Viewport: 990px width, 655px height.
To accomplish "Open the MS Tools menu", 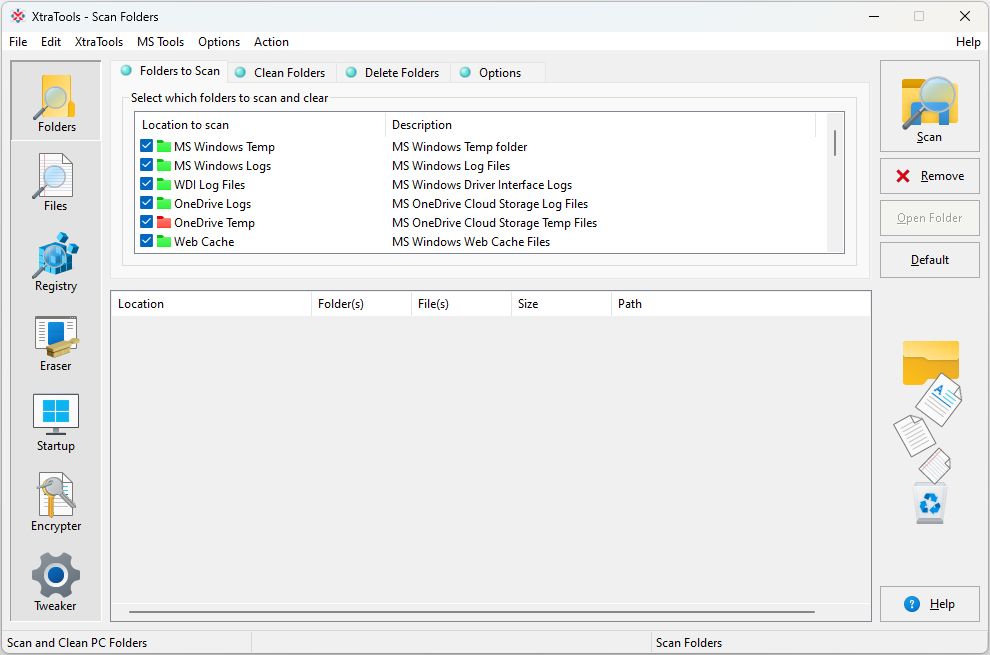I will point(160,42).
